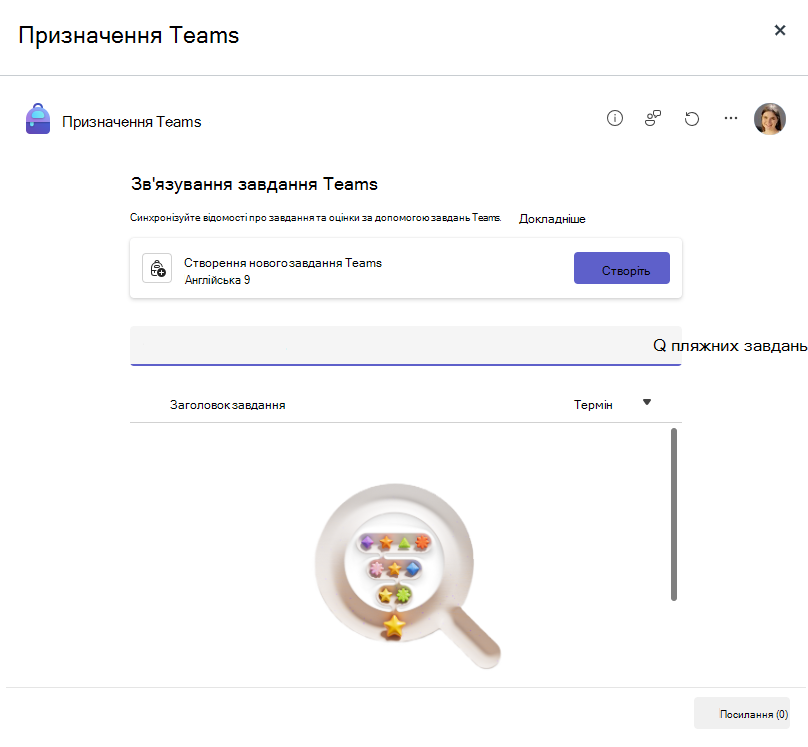This screenshot has width=808, height=747.
Task: Focus the assignment search field
Action: (x=406, y=346)
